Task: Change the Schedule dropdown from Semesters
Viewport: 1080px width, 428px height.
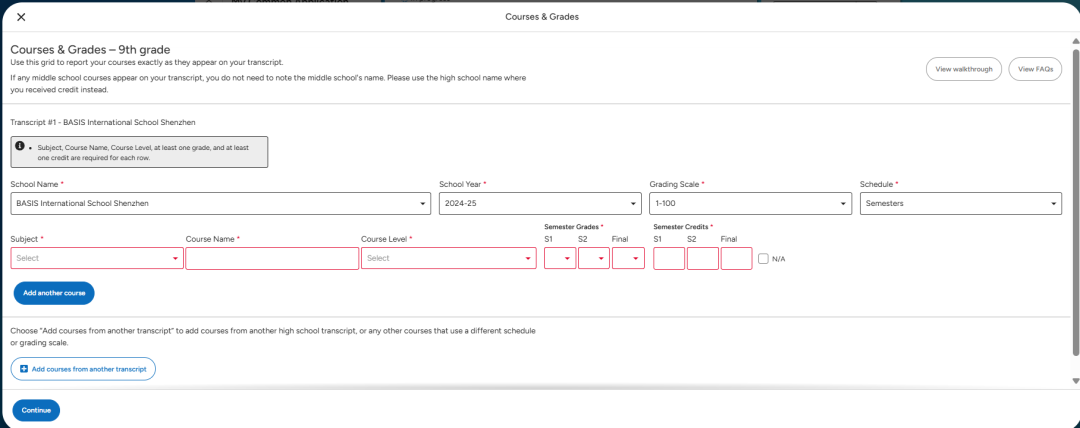Action: tap(960, 203)
